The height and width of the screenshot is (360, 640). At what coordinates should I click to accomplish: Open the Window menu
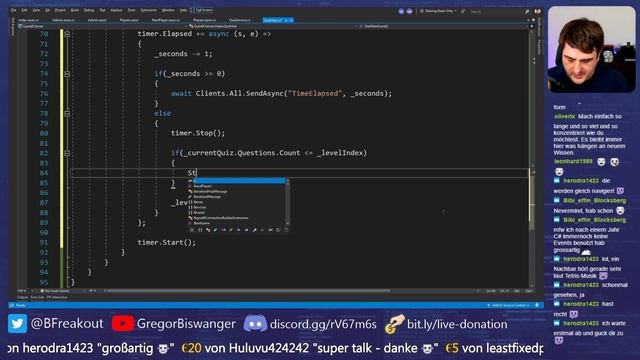[168, 10]
